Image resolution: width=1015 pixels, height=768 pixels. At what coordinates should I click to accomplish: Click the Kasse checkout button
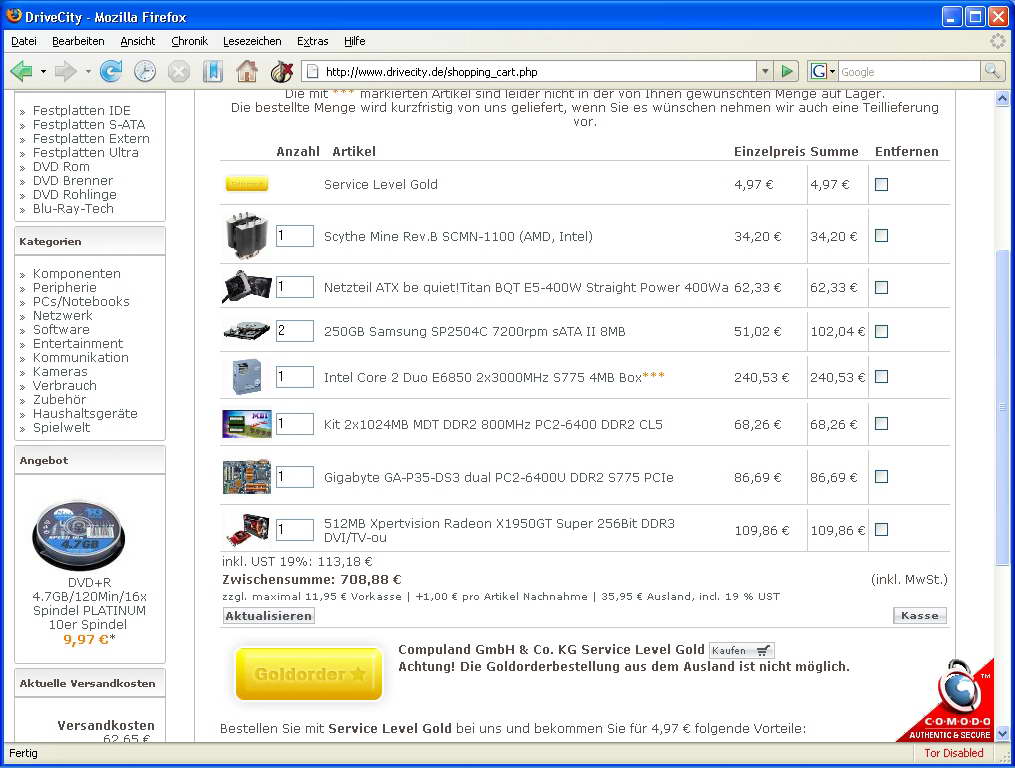(919, 615)
